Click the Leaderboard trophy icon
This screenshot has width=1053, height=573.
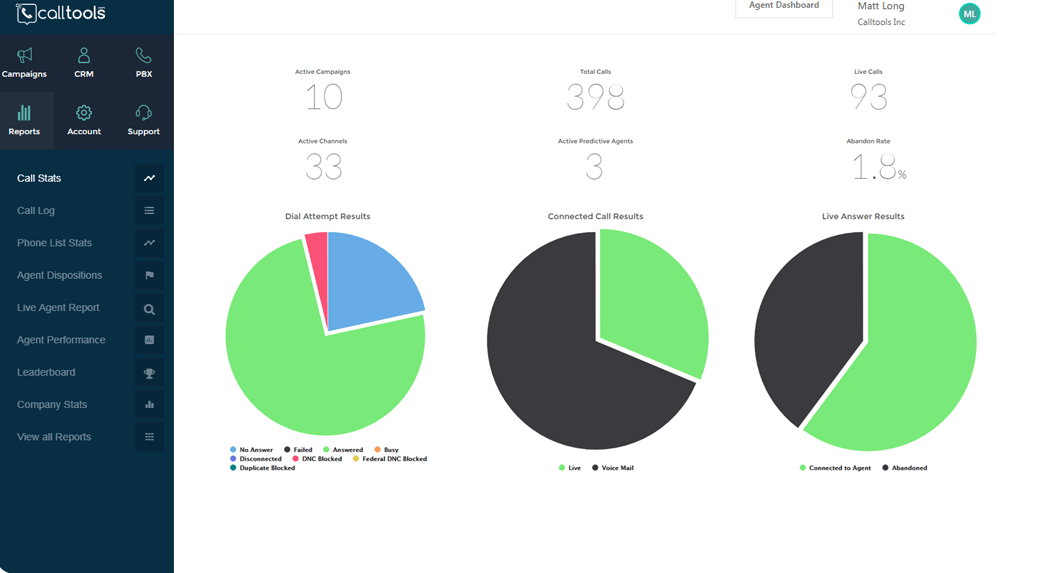click(149, 373)
